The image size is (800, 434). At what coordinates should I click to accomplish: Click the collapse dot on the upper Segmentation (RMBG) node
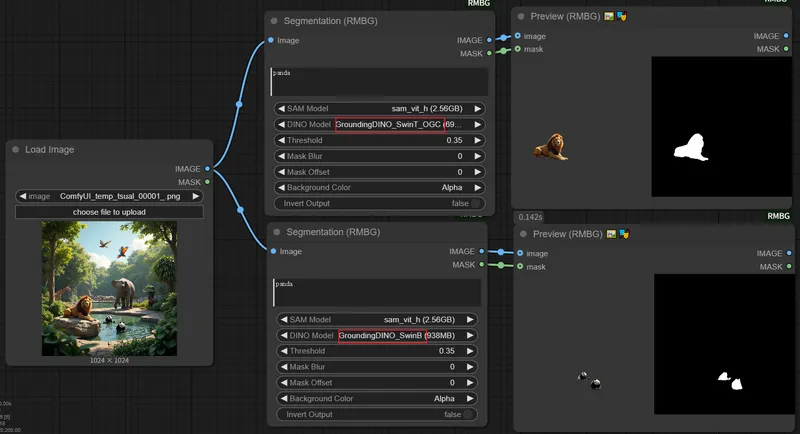(x=273, y=20)
